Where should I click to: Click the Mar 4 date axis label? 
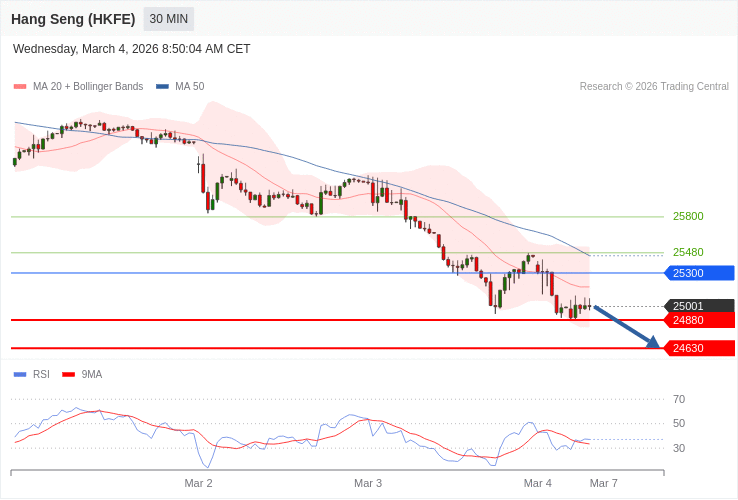click(x=538, y=483)
